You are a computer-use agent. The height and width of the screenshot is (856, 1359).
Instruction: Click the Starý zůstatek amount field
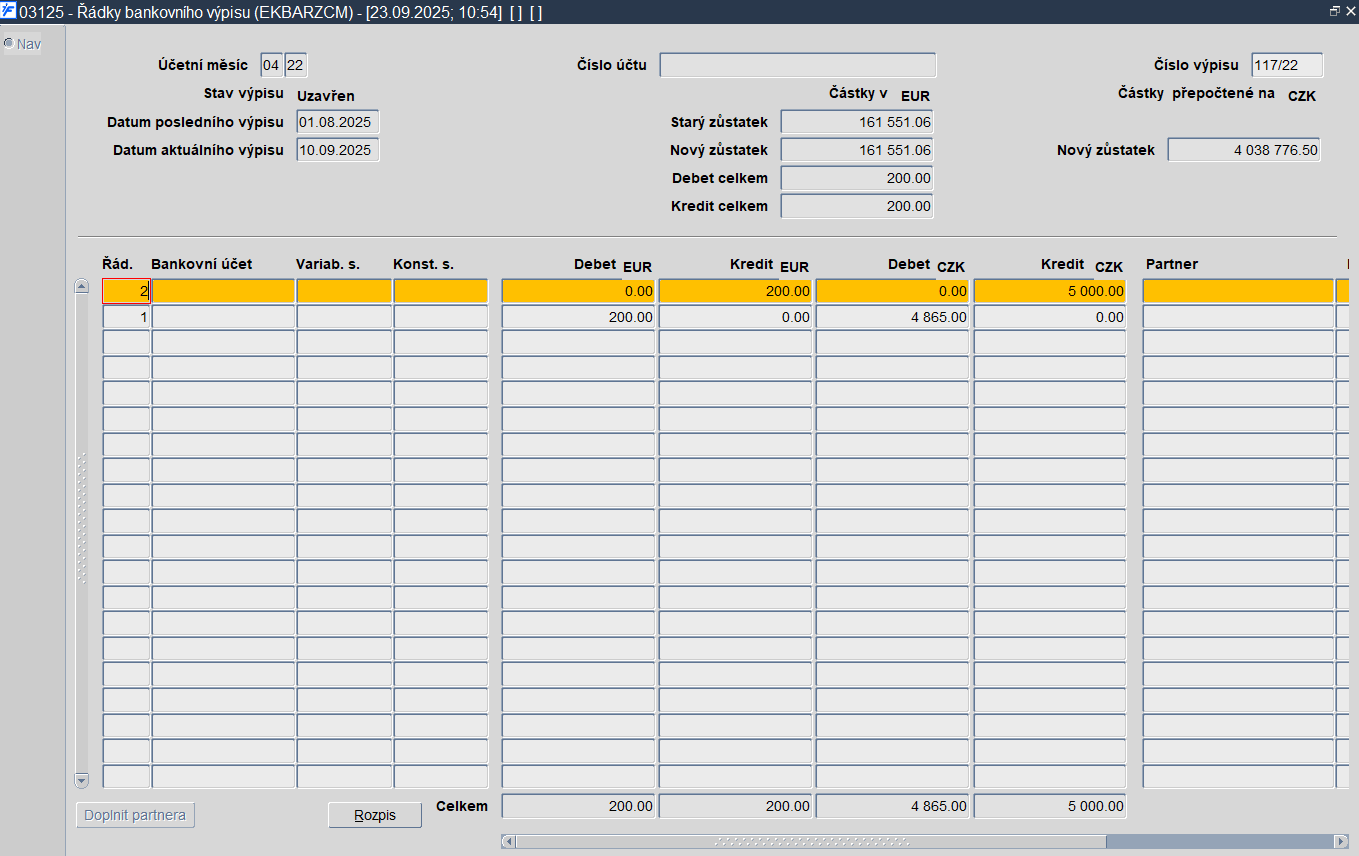(857, 122)
